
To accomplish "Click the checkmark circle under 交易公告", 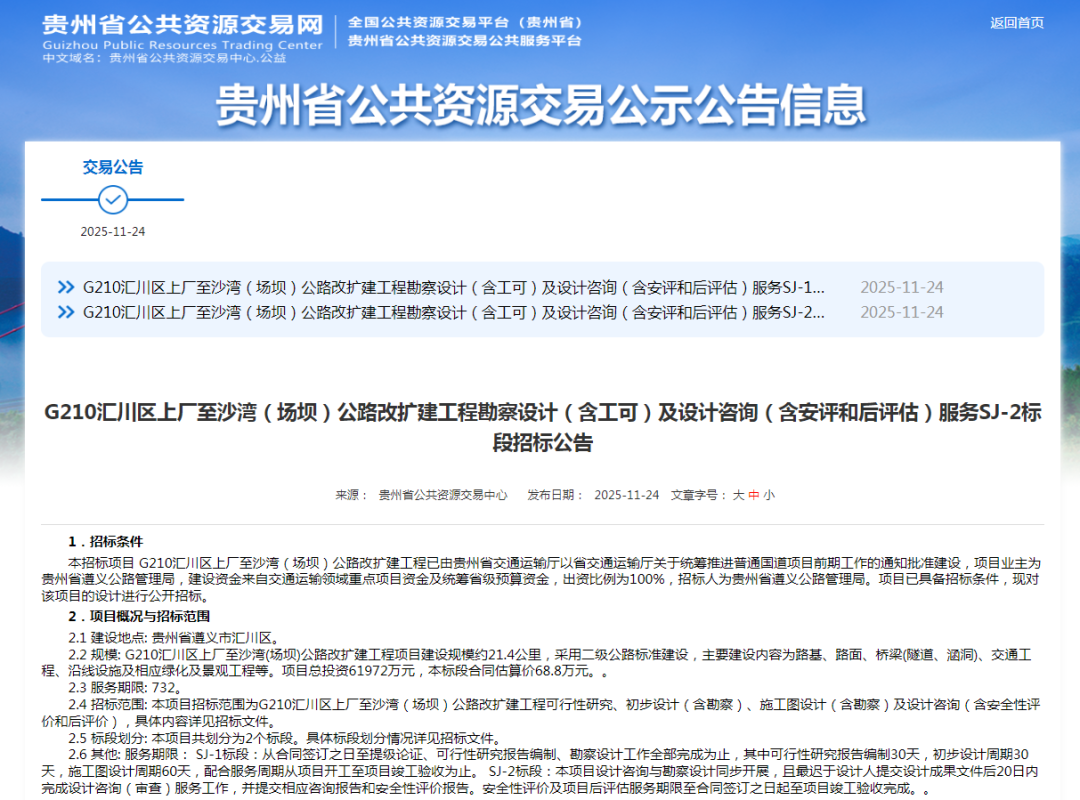I will coord(113,200).
